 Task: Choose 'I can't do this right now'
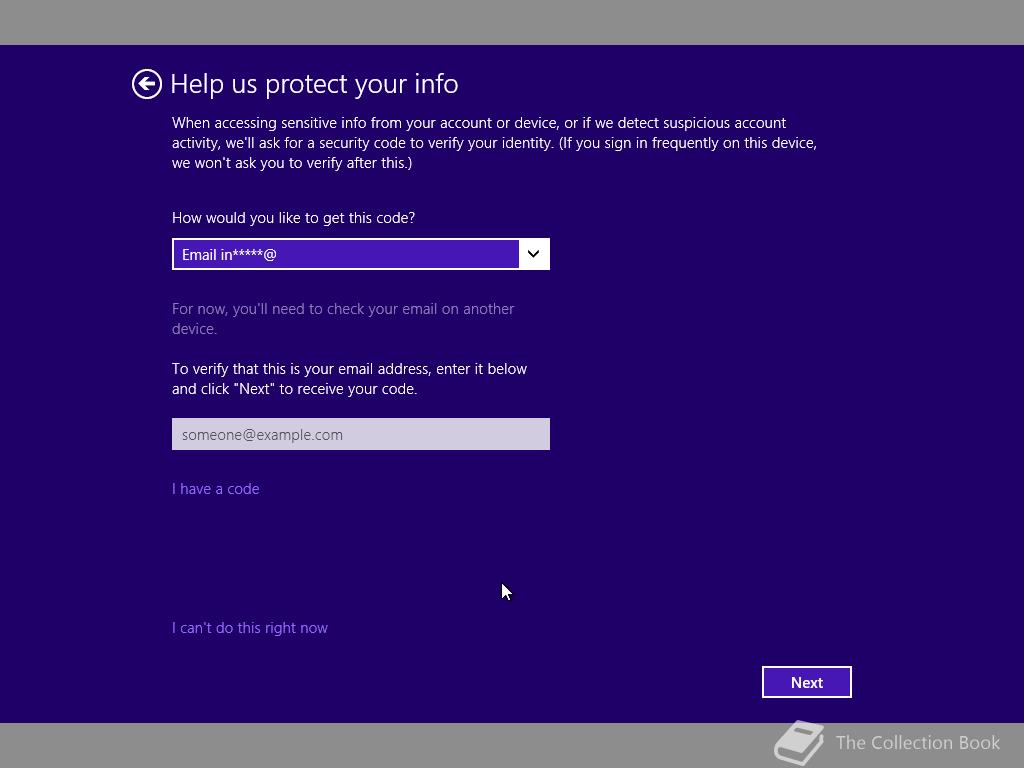(249, 628)
